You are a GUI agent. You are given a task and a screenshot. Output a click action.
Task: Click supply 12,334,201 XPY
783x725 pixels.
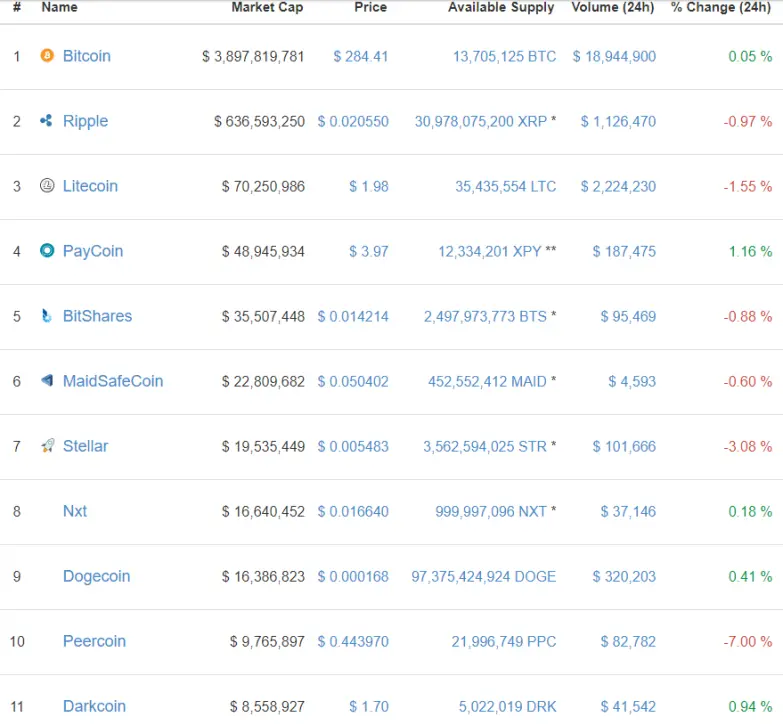pyautogui.click(x=490, y=251)
